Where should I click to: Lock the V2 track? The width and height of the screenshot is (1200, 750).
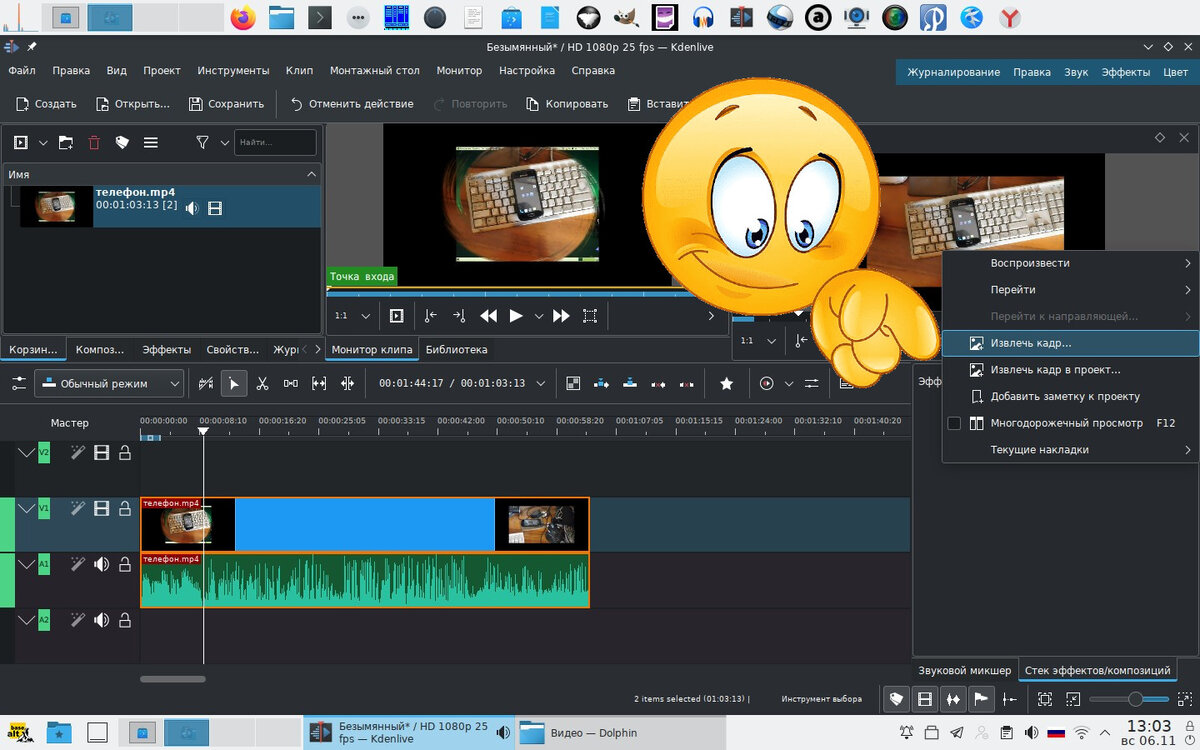(x=125, y=453)
